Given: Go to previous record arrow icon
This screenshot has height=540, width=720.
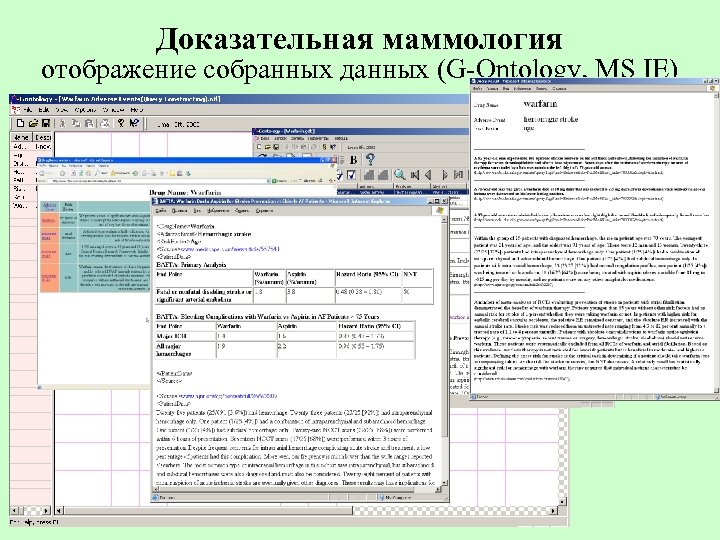Looking at the screenshot, I should 429,175.
